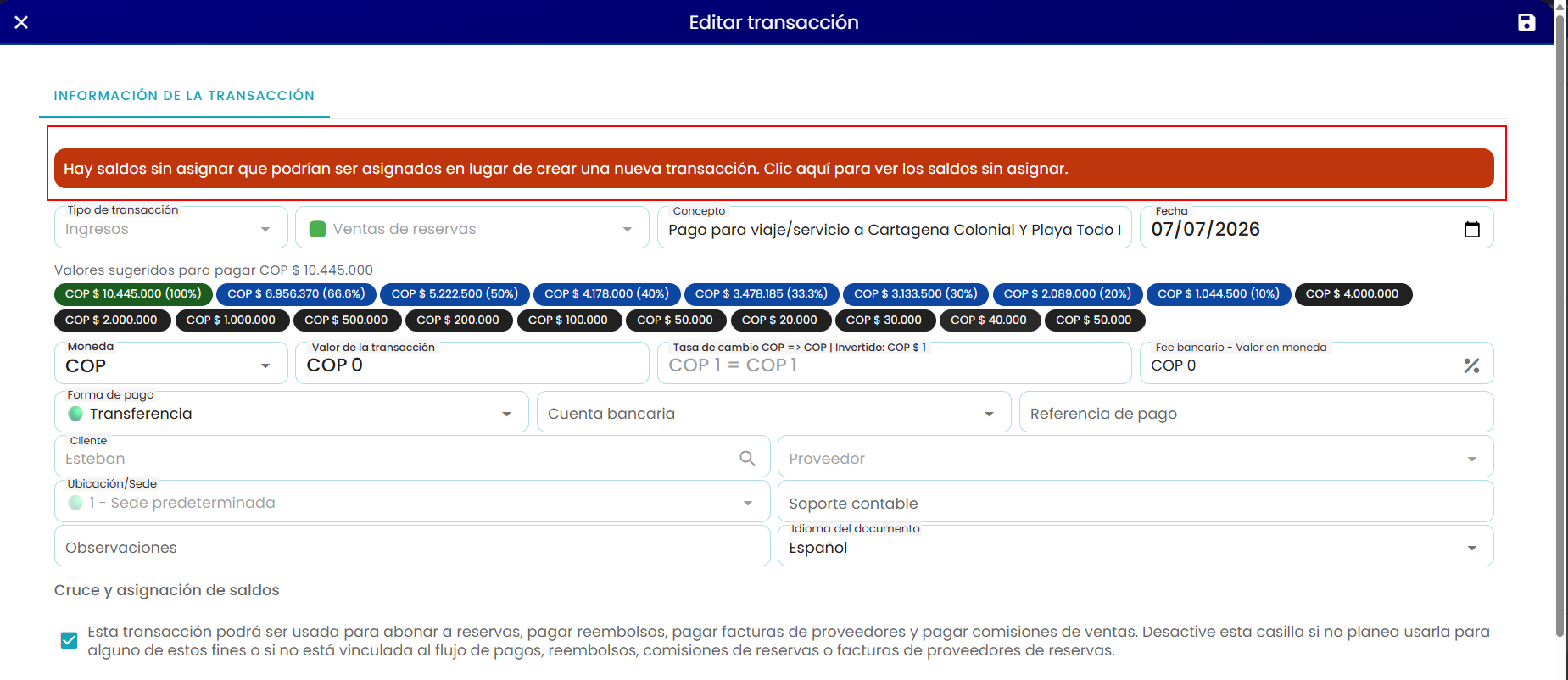Click the Sede predeterminada location dot icon
Screen dimensions: 1568x680
(x=75, y=503)
